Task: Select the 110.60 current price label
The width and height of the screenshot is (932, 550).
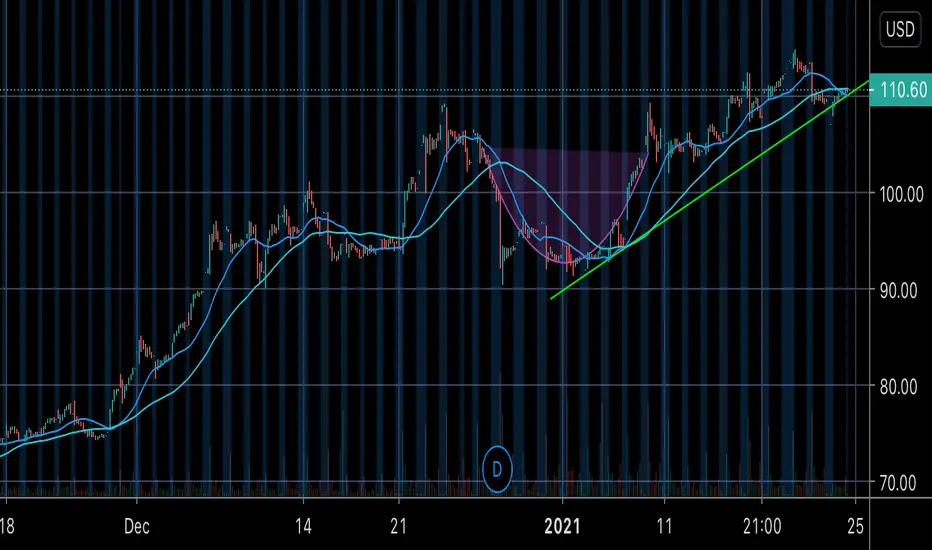Action: (900, 90)
